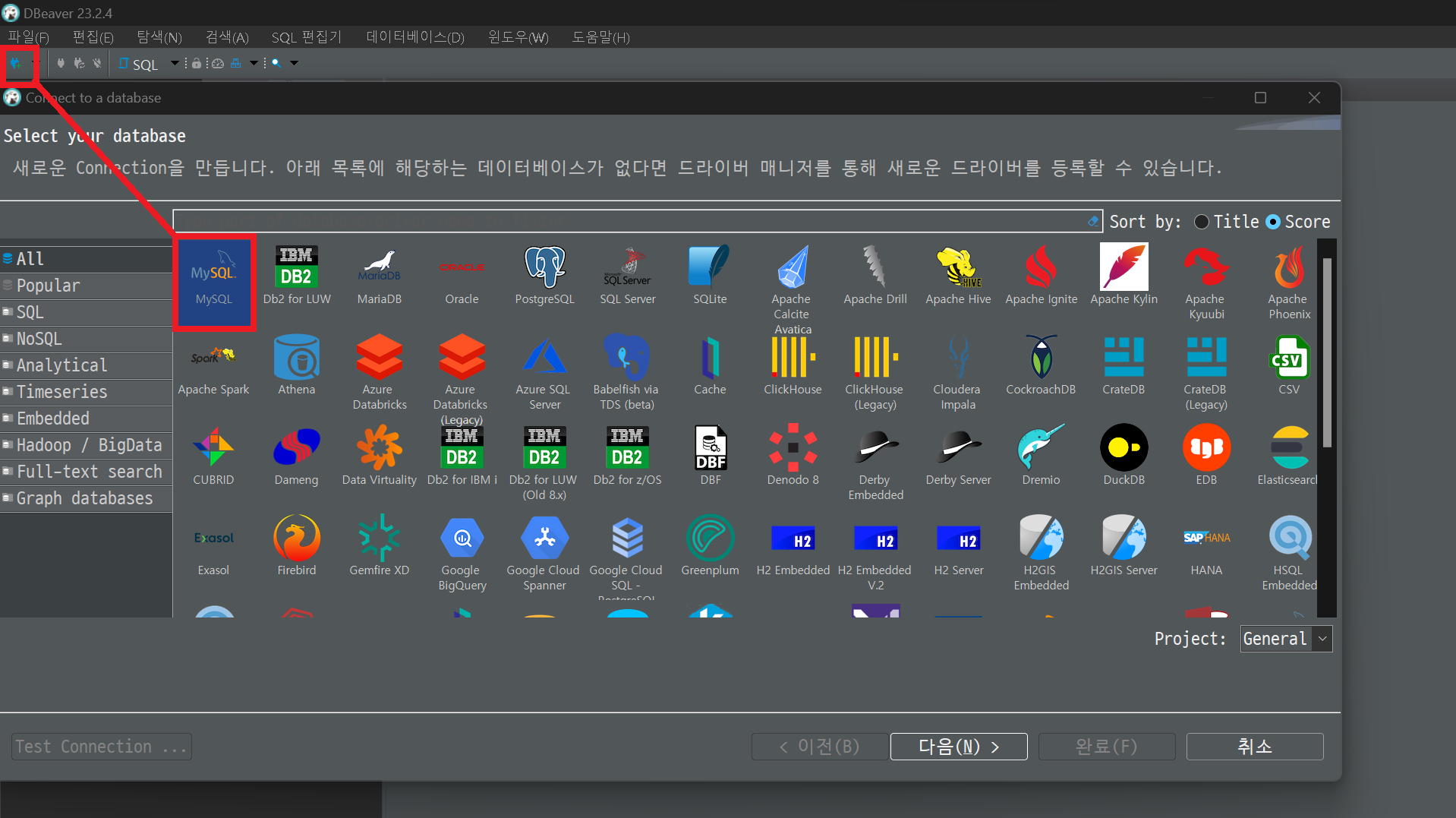Open the SQL editor toolbar button
1456x818 pixels.
click(139, 64)
